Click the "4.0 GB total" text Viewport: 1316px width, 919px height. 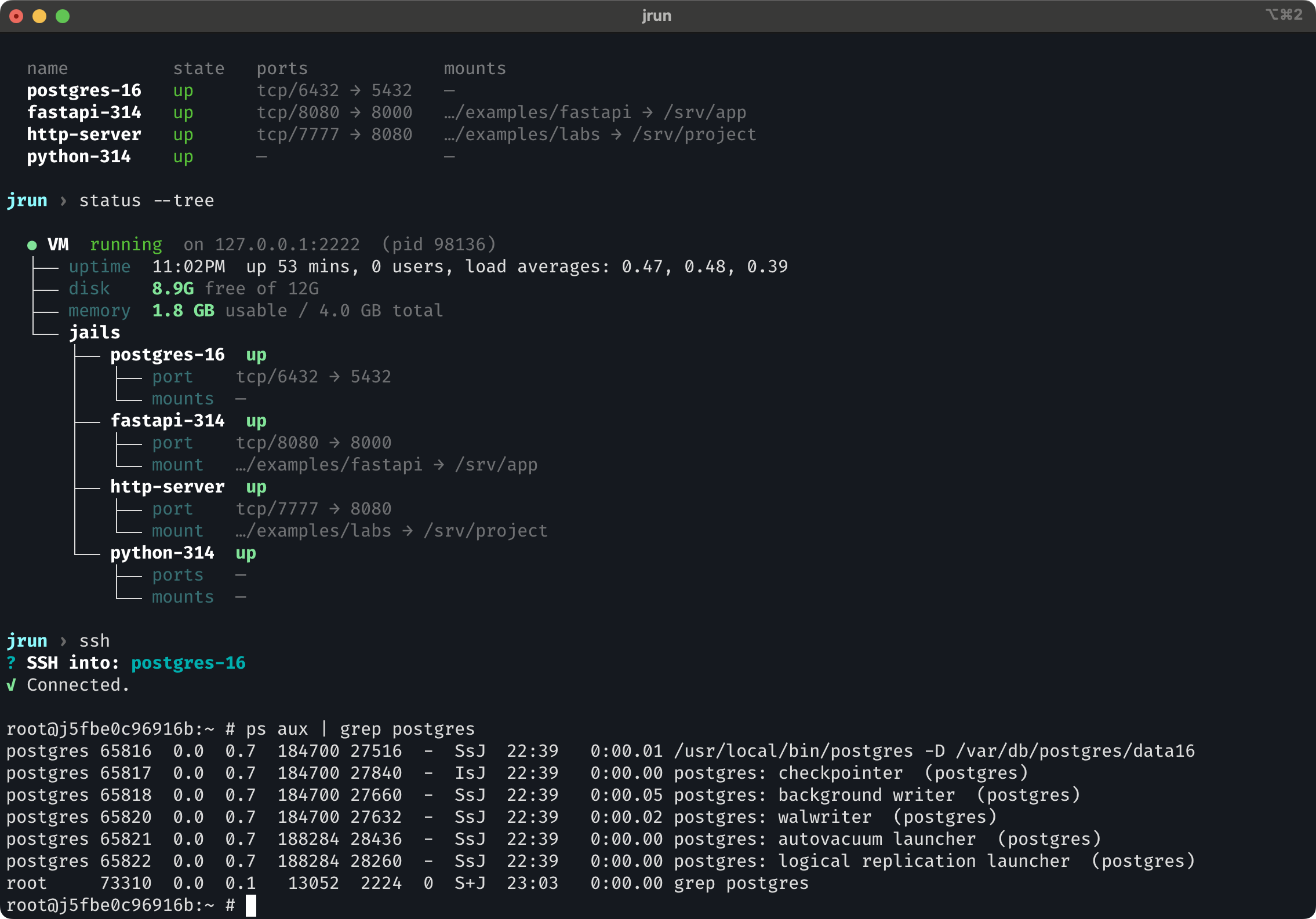click(x=381, y=311)
